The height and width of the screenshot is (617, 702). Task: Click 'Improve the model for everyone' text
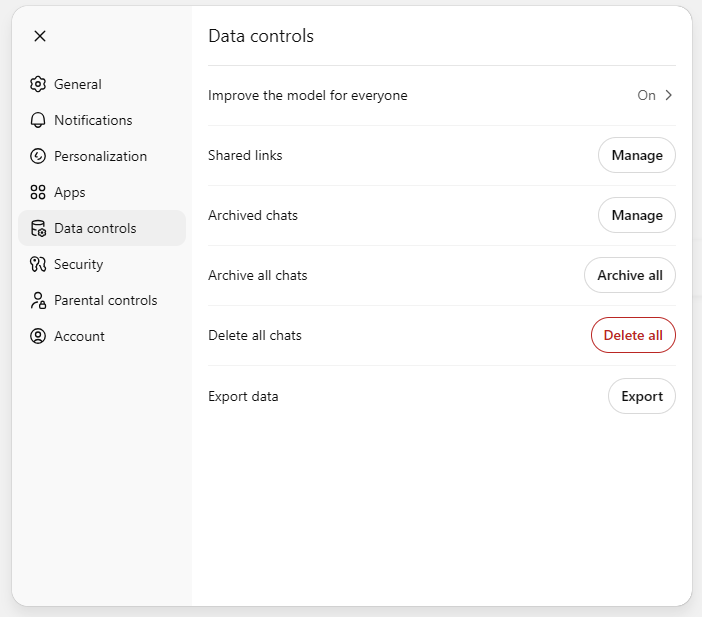pos(308,95)
